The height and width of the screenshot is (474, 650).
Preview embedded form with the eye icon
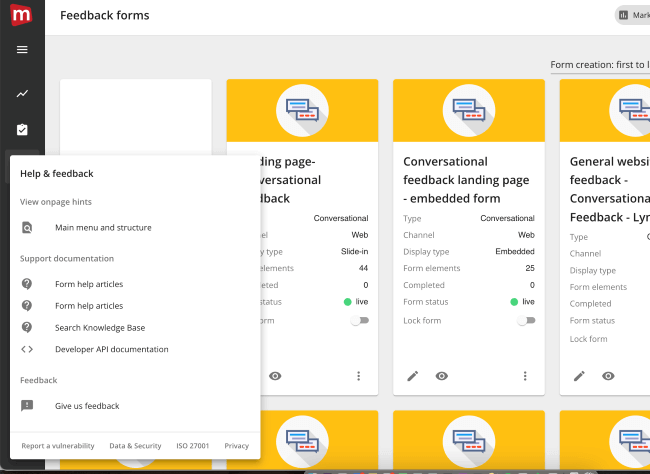pyautogui.click(x=441, y=376)
